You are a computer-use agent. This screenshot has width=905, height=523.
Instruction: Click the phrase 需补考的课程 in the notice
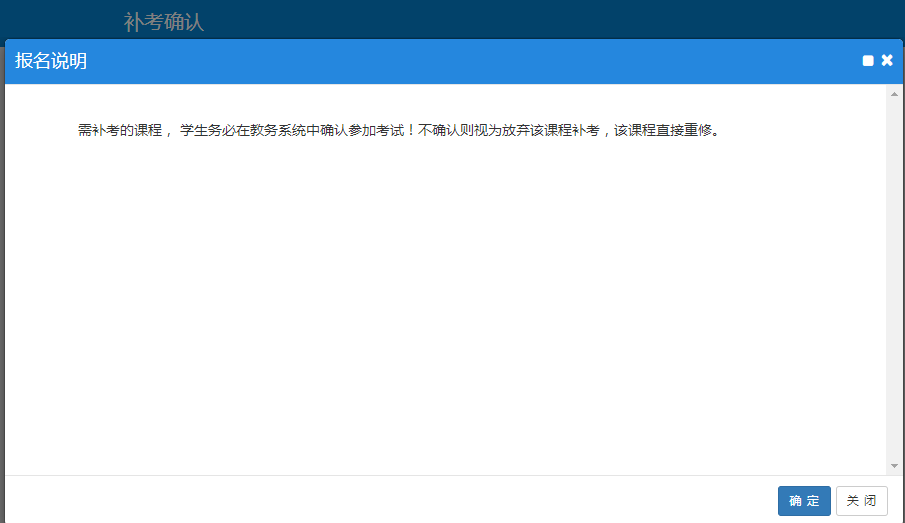tap(119, 131)
